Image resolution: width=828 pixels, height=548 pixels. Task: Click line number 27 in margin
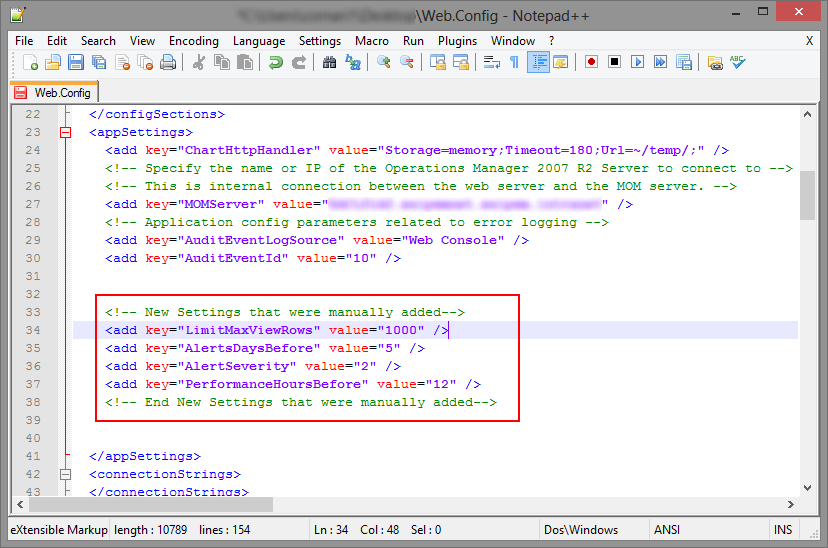33,204
